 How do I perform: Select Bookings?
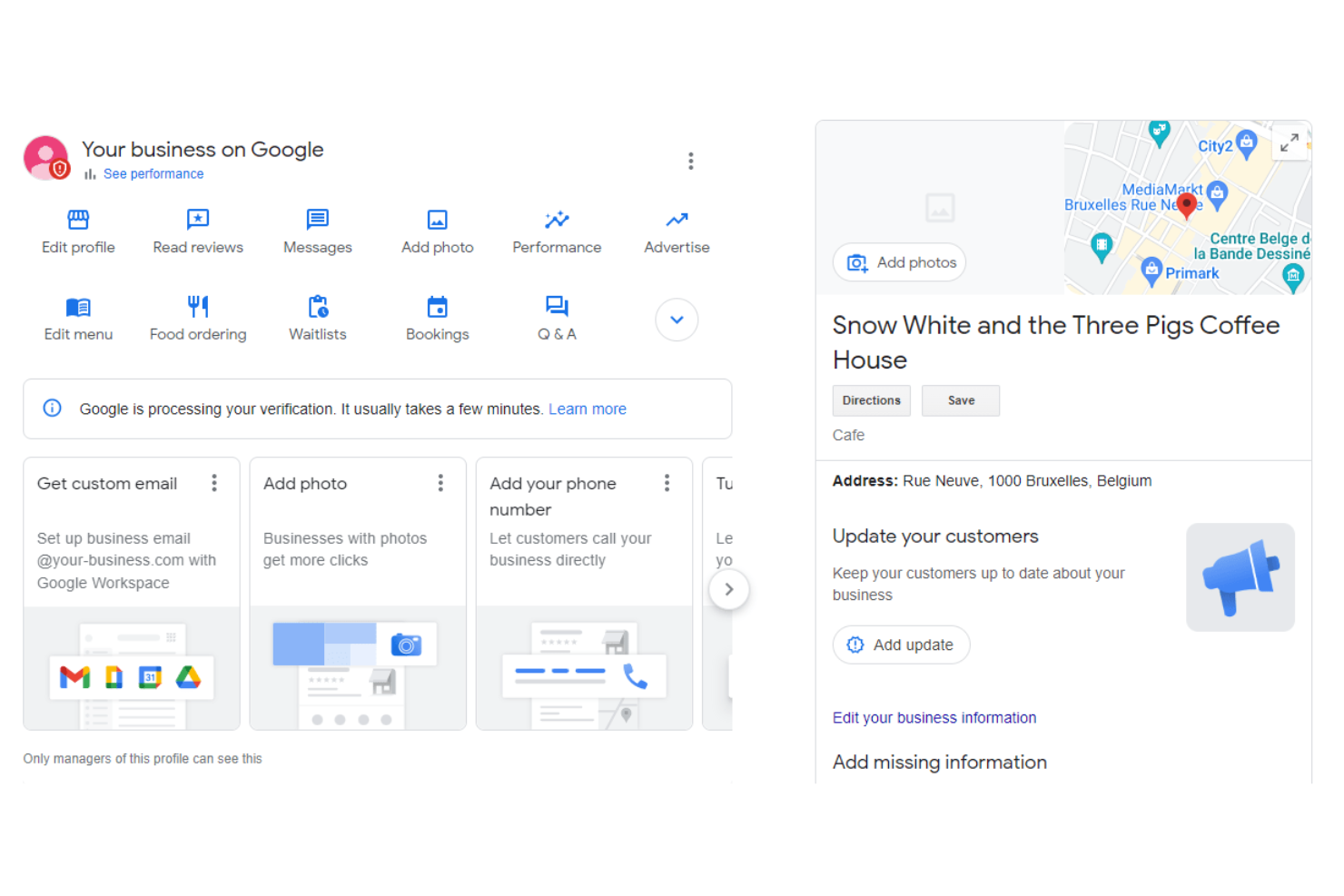coord(437,318)
